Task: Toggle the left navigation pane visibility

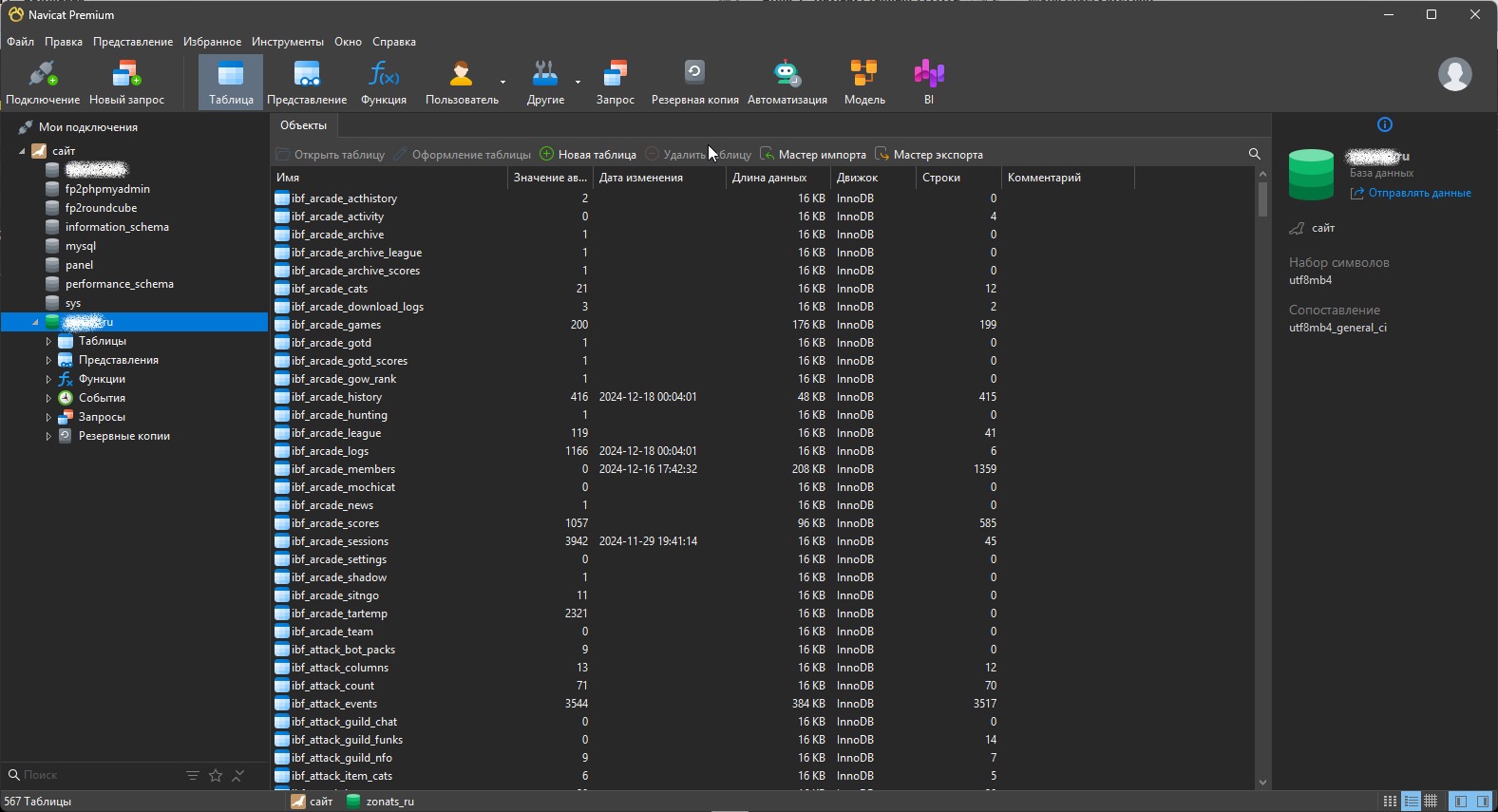Action: pyautogui.click(x=1461, y=802)
